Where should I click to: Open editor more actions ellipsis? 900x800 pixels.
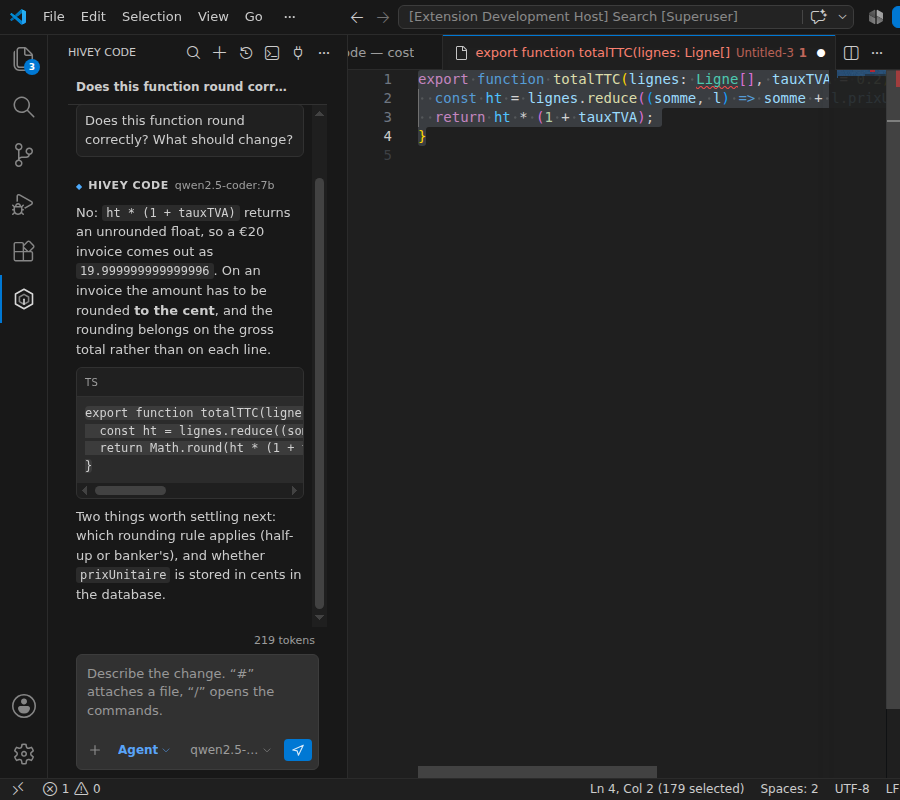click(x=877, y=53)
